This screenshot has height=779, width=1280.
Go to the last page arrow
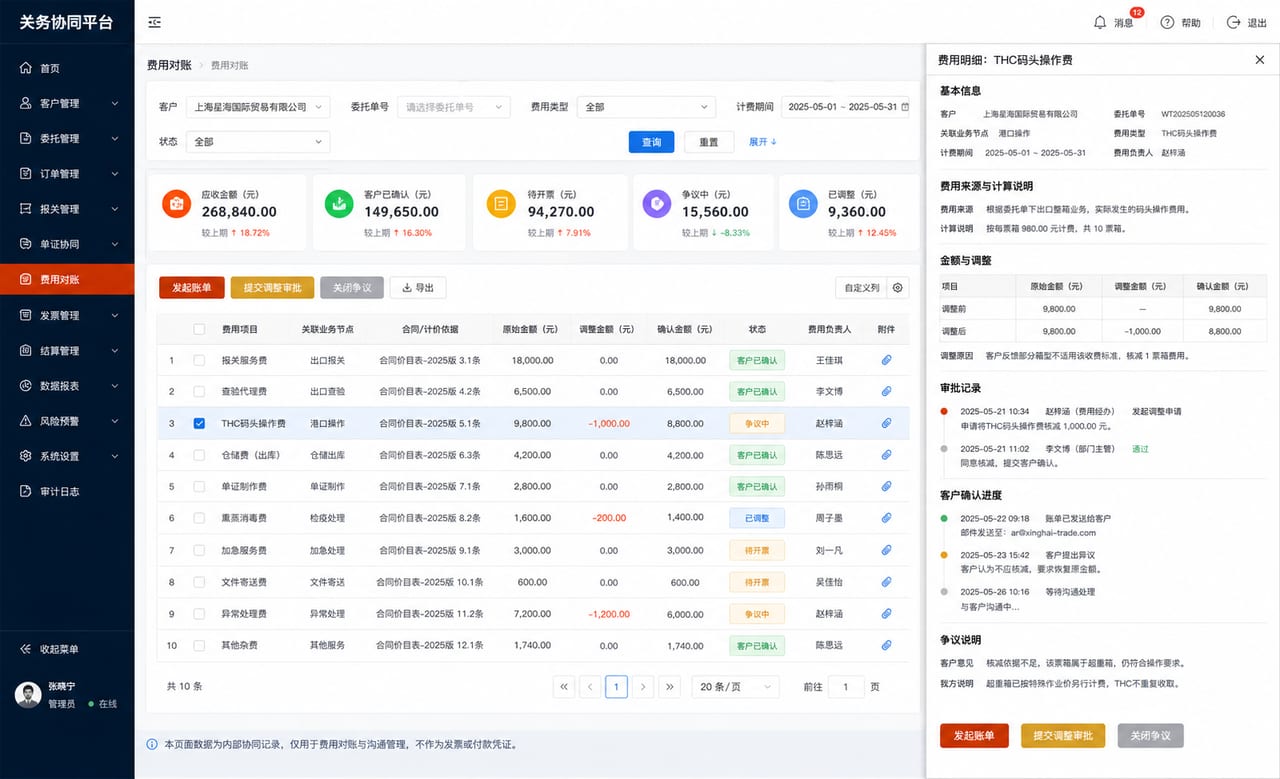[669, 686]
